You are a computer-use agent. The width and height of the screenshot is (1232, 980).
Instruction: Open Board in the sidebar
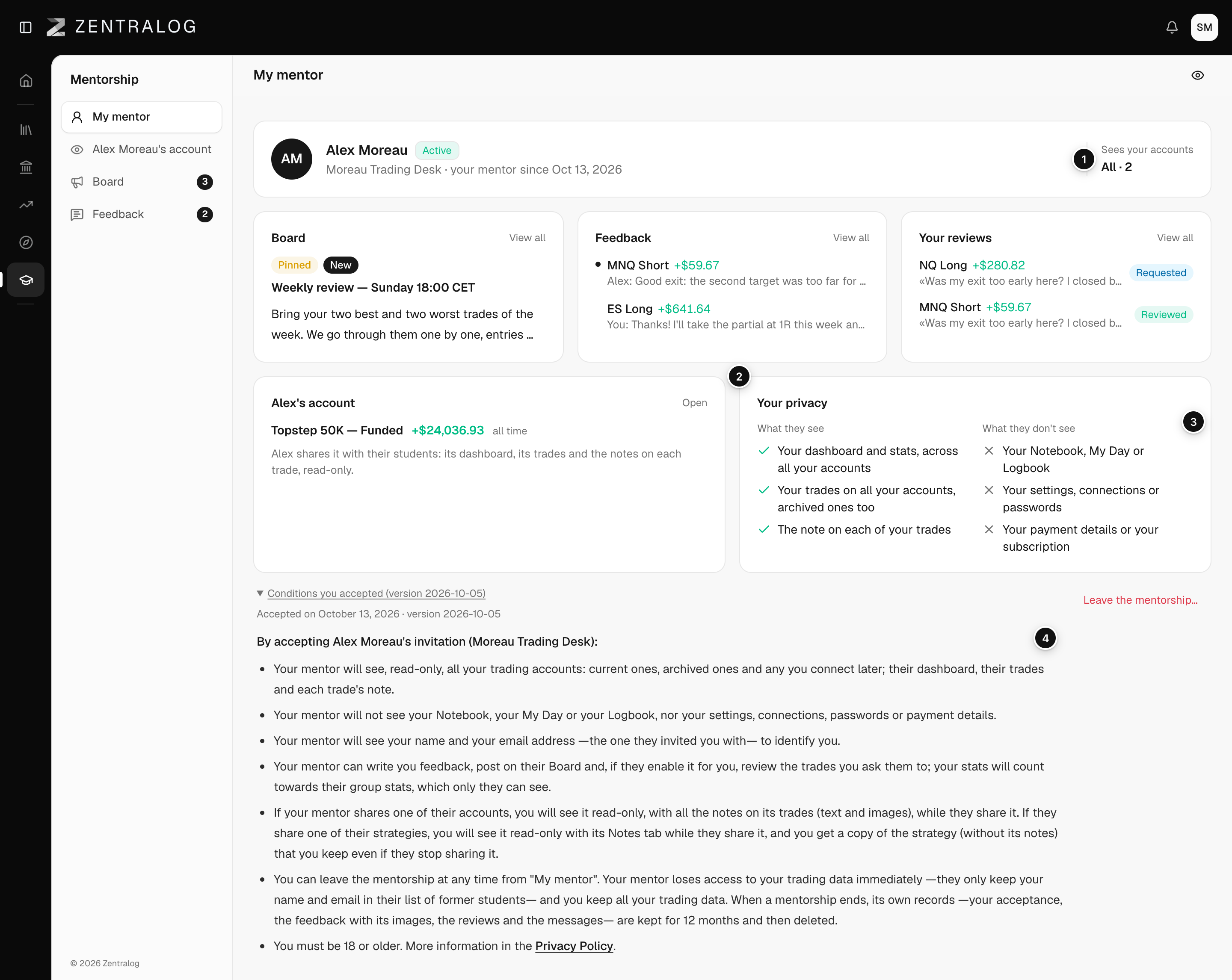[141, 182]
